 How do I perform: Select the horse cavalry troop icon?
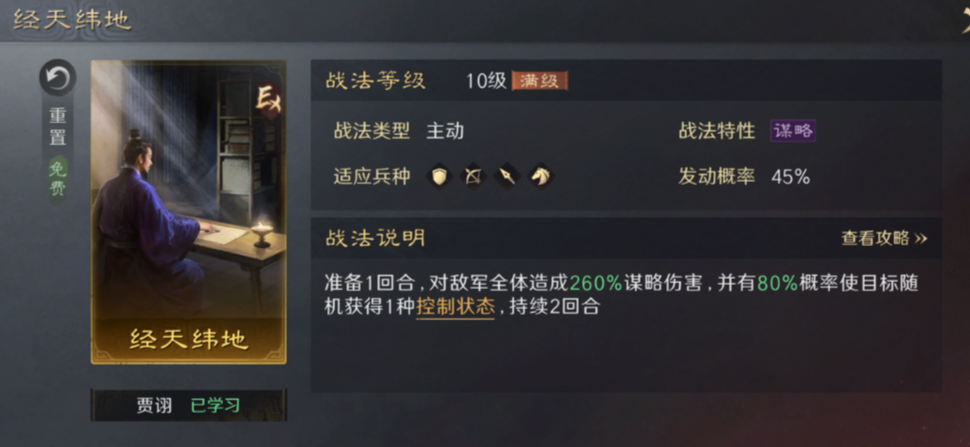point(541,177)
